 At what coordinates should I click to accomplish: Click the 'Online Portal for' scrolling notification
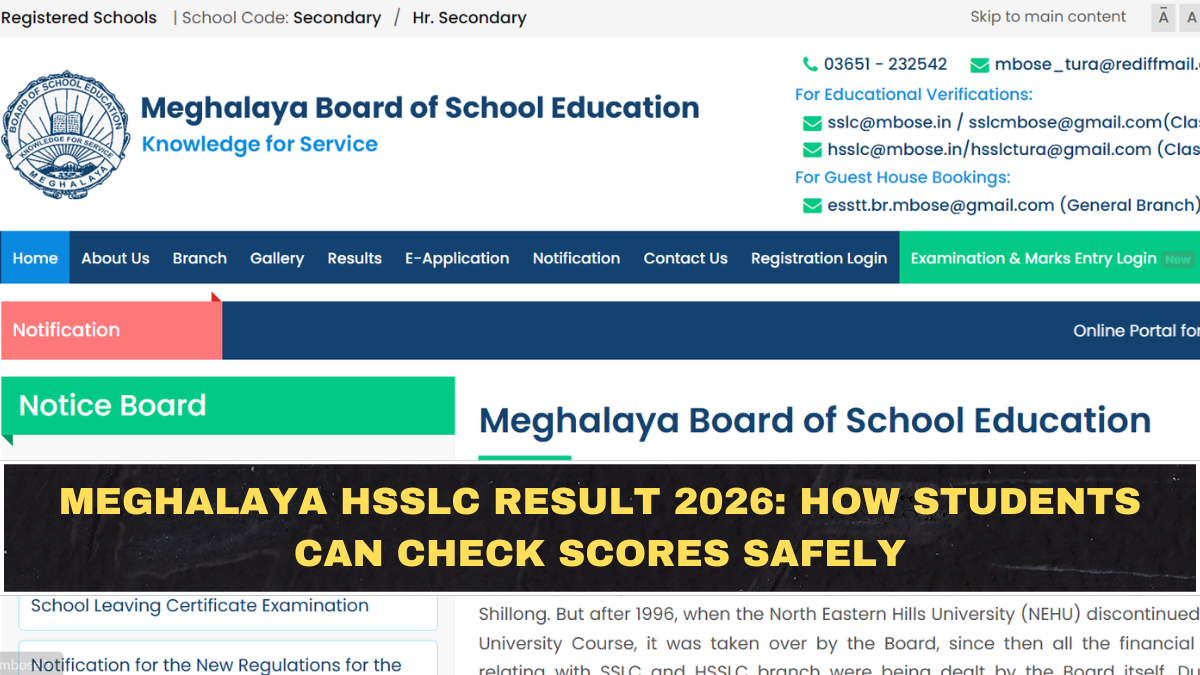point(1136,331)
